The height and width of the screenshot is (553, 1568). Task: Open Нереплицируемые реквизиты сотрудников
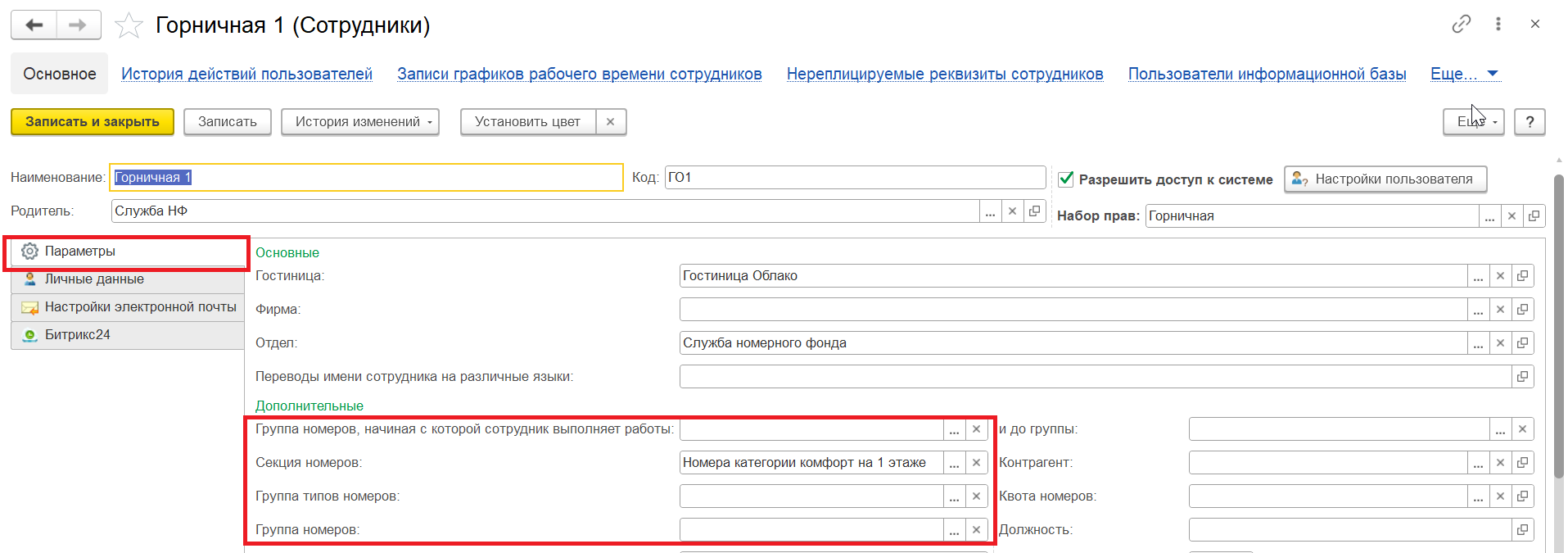pos(945,74)
